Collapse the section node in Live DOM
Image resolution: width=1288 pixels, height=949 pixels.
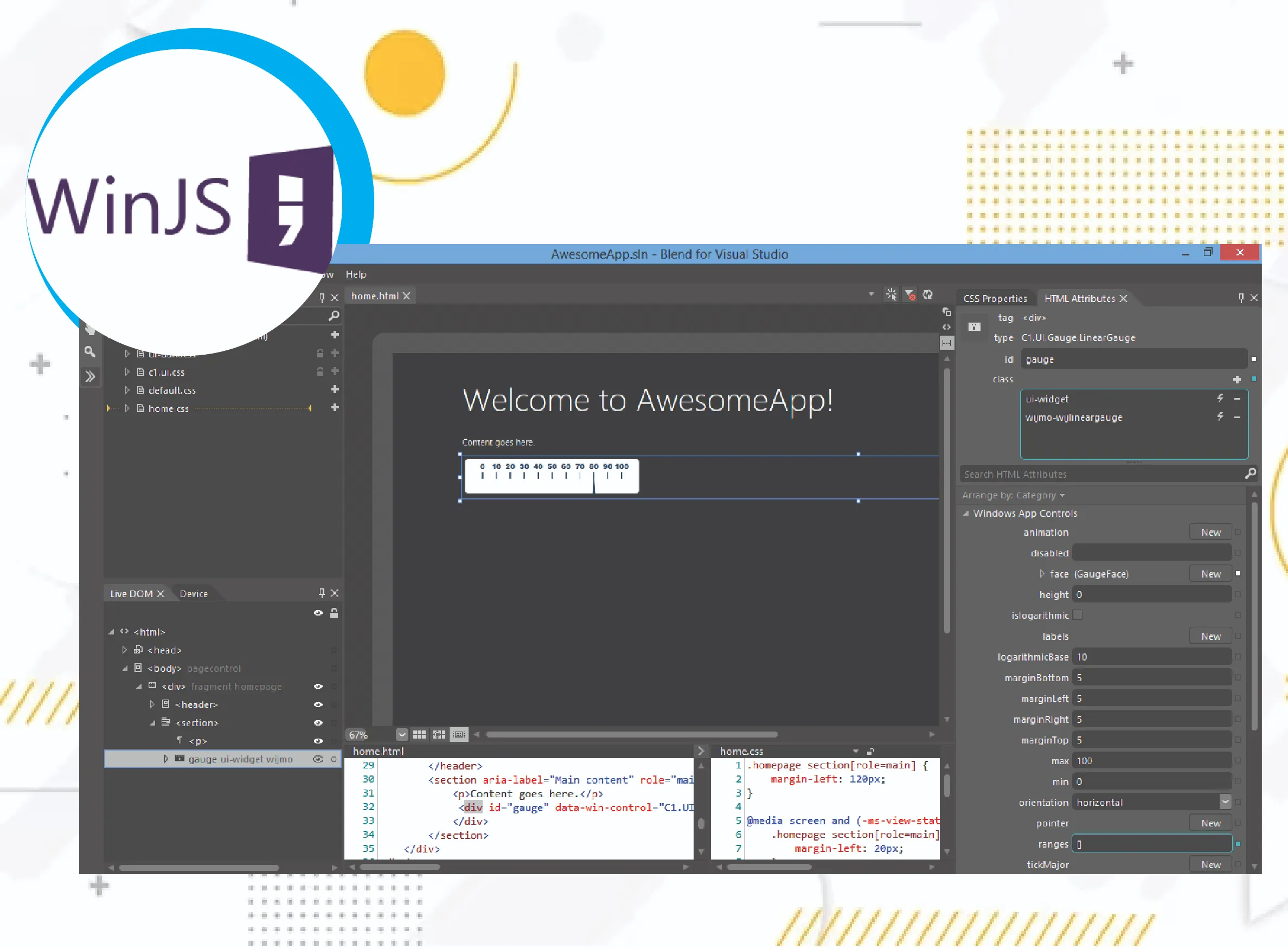tap(152, 723)
